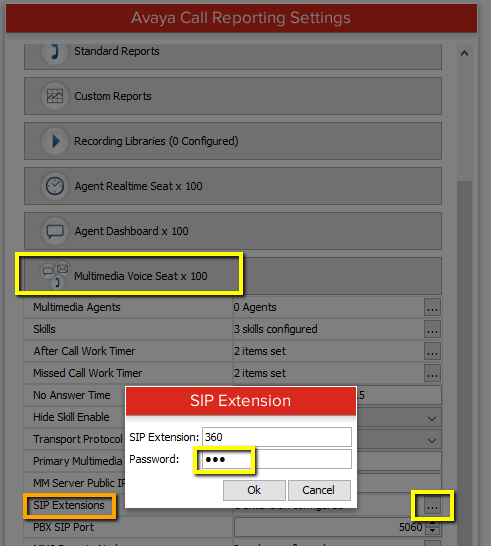Open the SIP Extensions ellipsis button

pyautogui.click(x=432, y=506)
